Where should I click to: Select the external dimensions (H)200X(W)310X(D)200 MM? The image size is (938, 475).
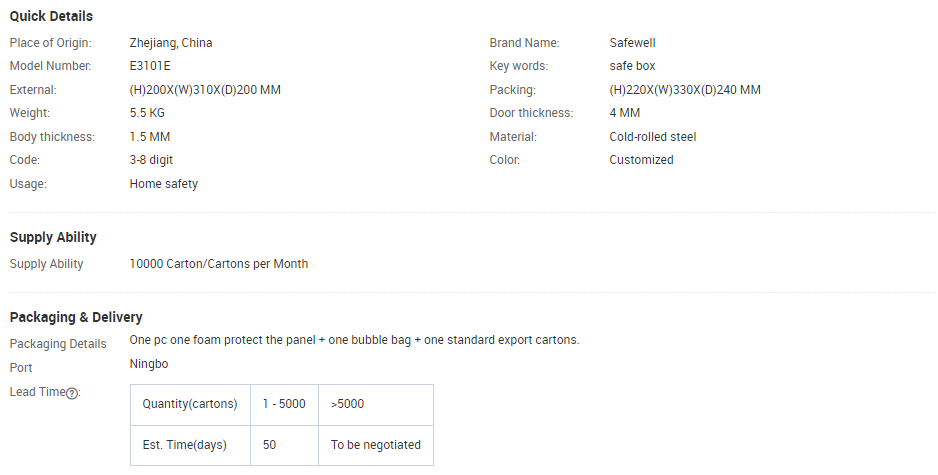(x=205, y=90)
